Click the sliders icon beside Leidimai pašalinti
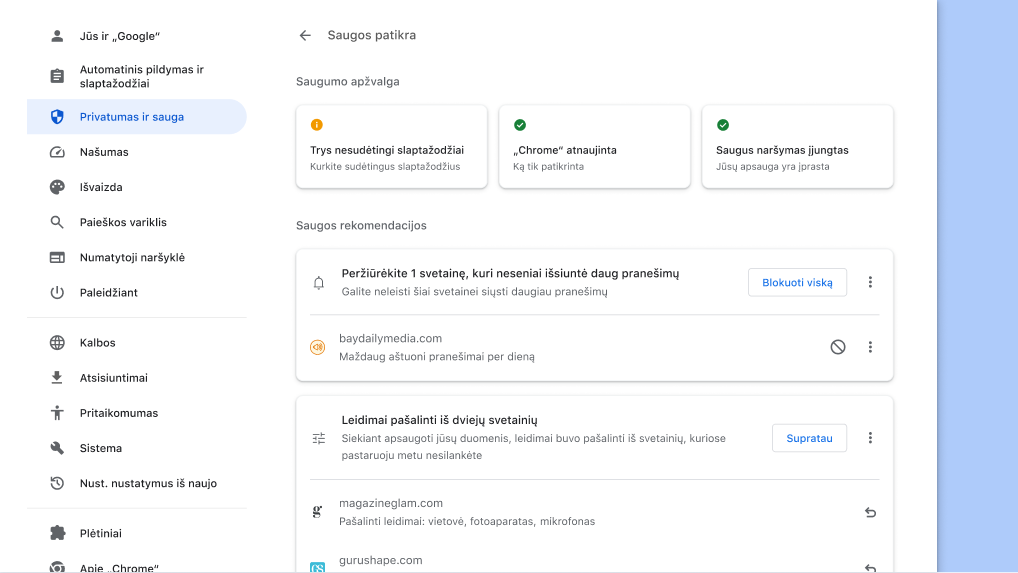Viewport: 1018px width, 573px height. tap(318, 439)
